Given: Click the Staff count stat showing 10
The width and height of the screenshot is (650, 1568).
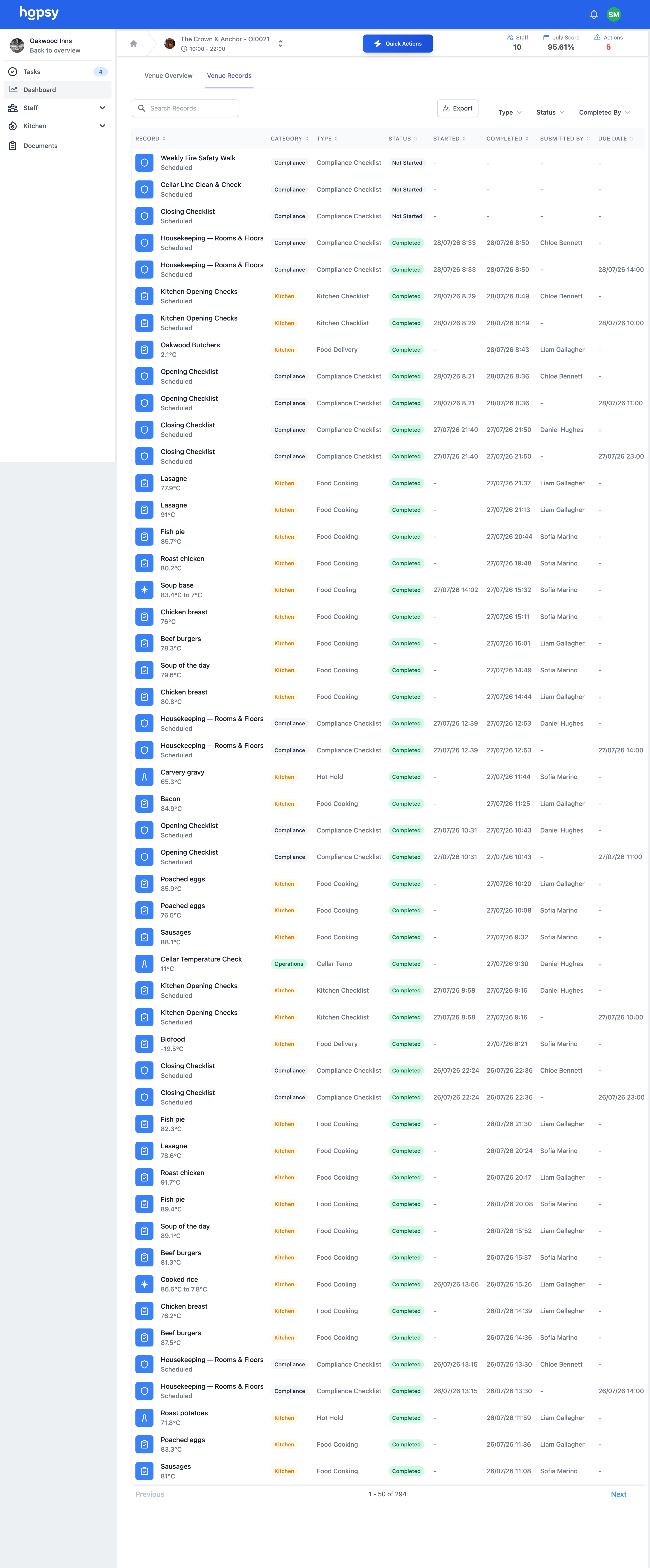Looking at the screenshot, I should (x=517, y=43).
